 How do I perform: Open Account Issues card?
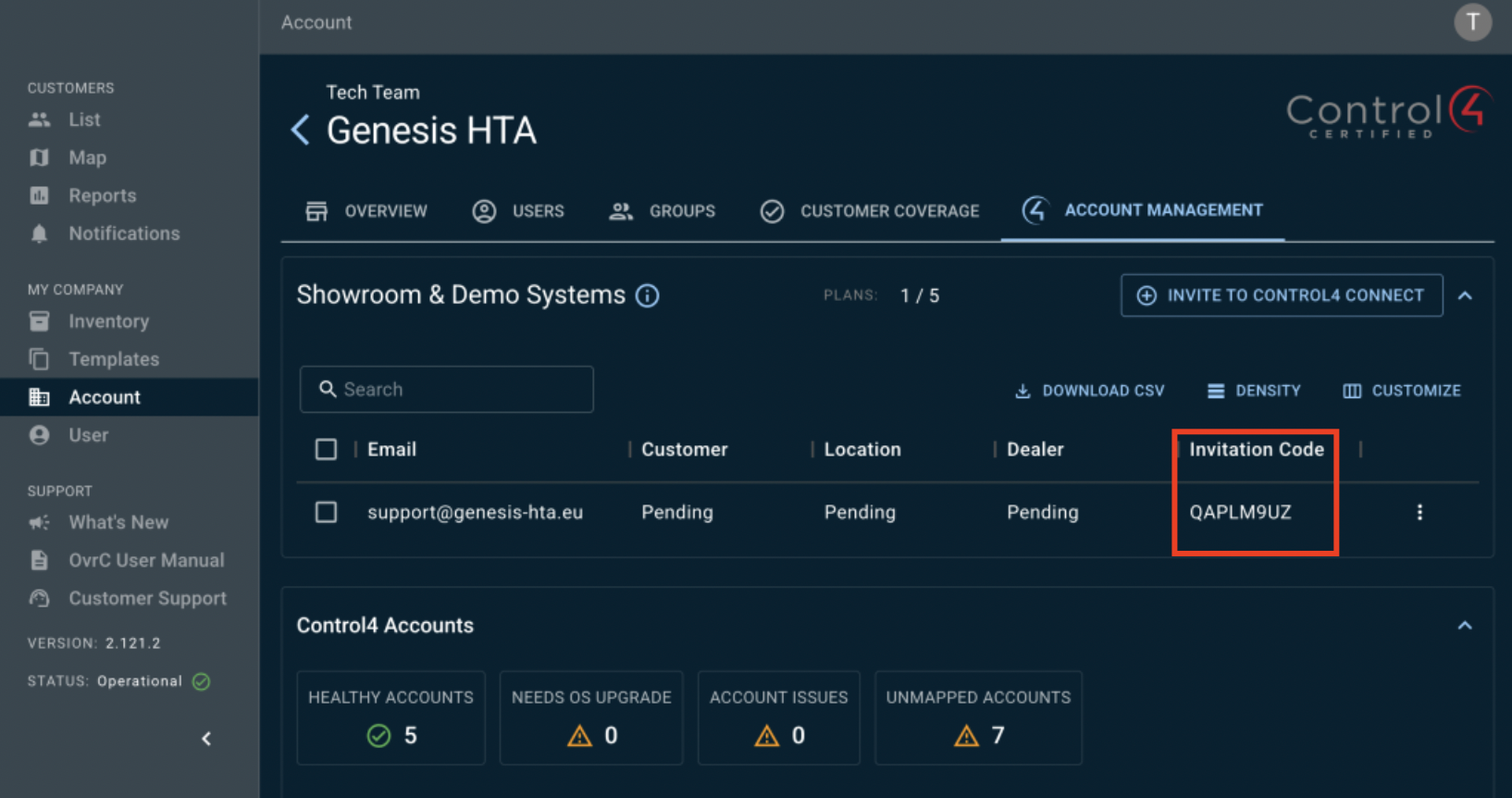(778, 717)
